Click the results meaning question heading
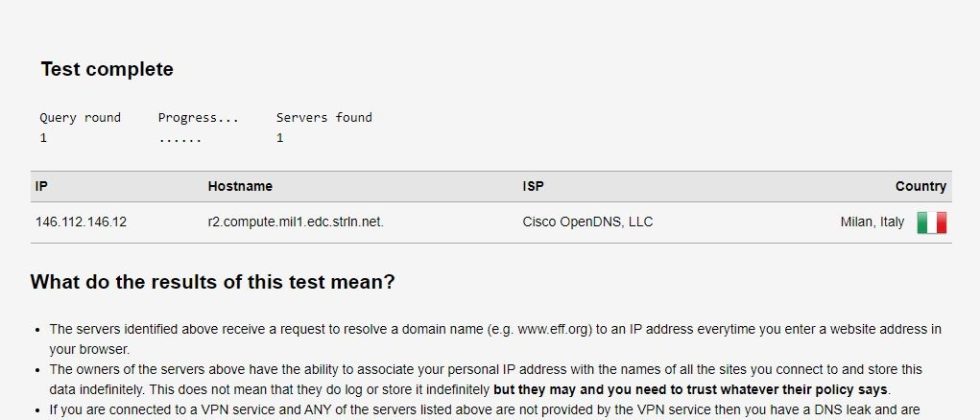The width and height of the screenshot is (980, 420). [x=212, y=282]
